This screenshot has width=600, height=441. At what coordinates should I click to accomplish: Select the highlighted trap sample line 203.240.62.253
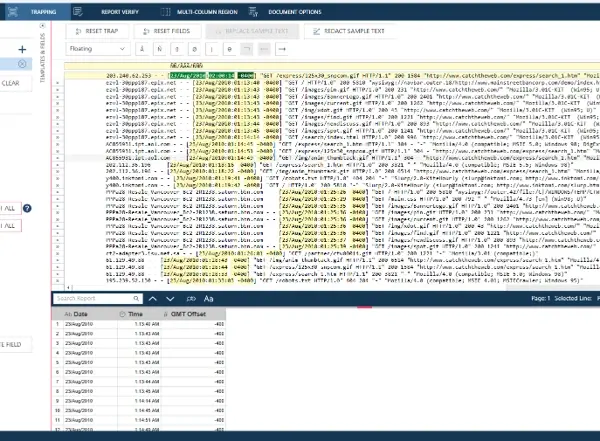(332, 75)
